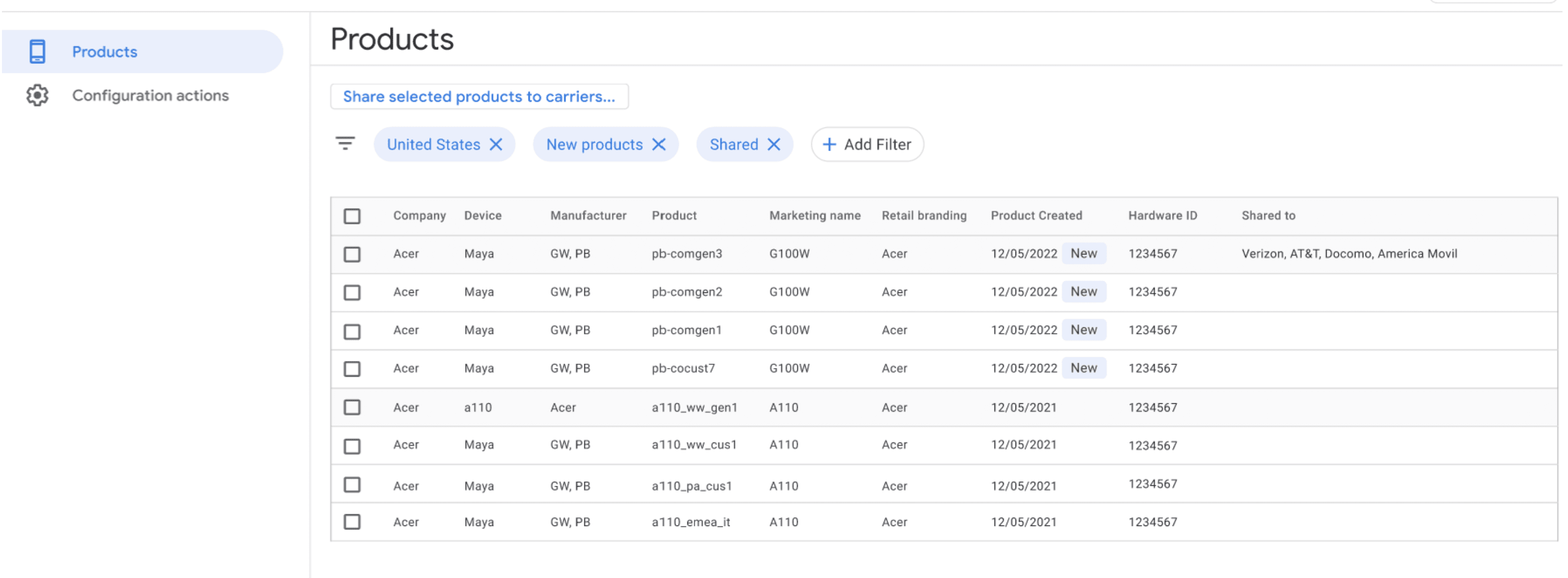The image size is (1568, 578).
Task: Toggle the select-all header checkbox
Action: pyautogui.click(x=352, y=216)
